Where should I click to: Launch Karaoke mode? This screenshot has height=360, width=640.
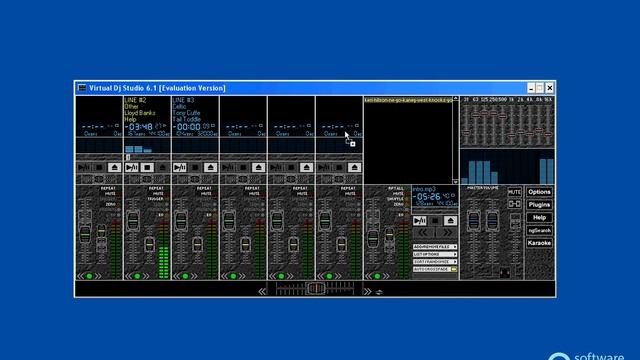[x=539, y=243]
